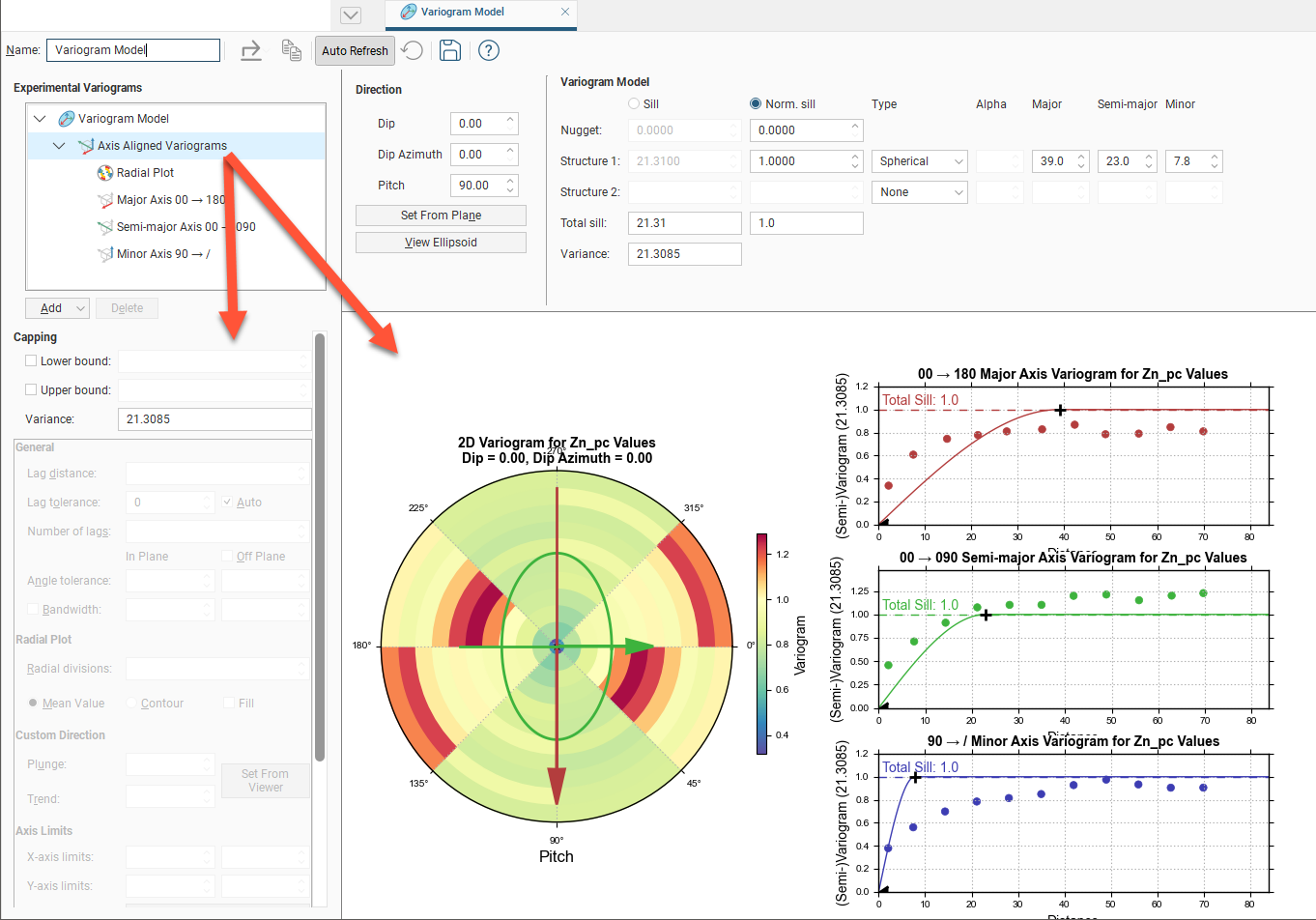
Task: Click the View Ellipsoid button
Action: coord(441,243)
